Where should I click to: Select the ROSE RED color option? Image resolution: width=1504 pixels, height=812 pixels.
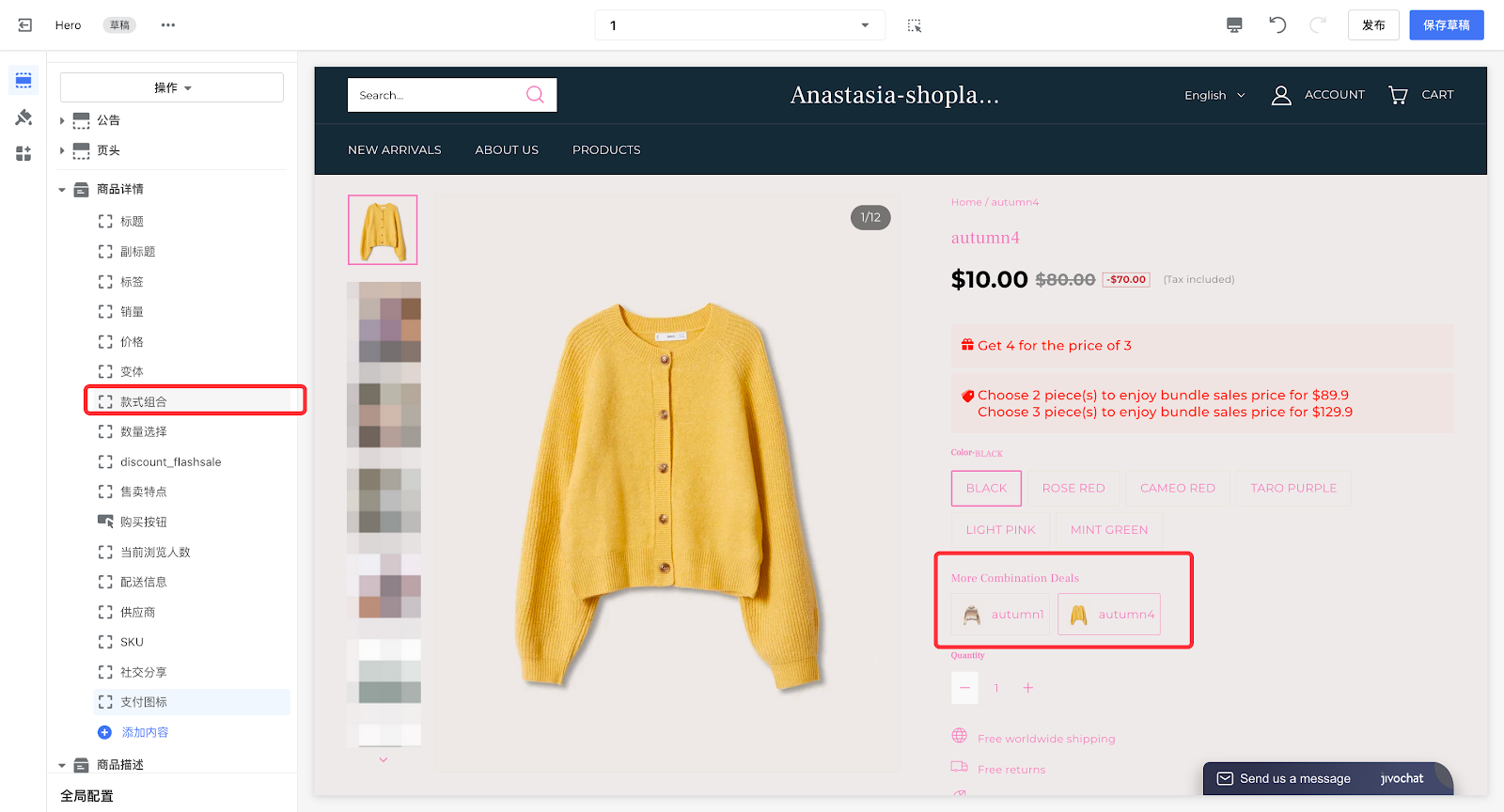tap(1073, 489)
